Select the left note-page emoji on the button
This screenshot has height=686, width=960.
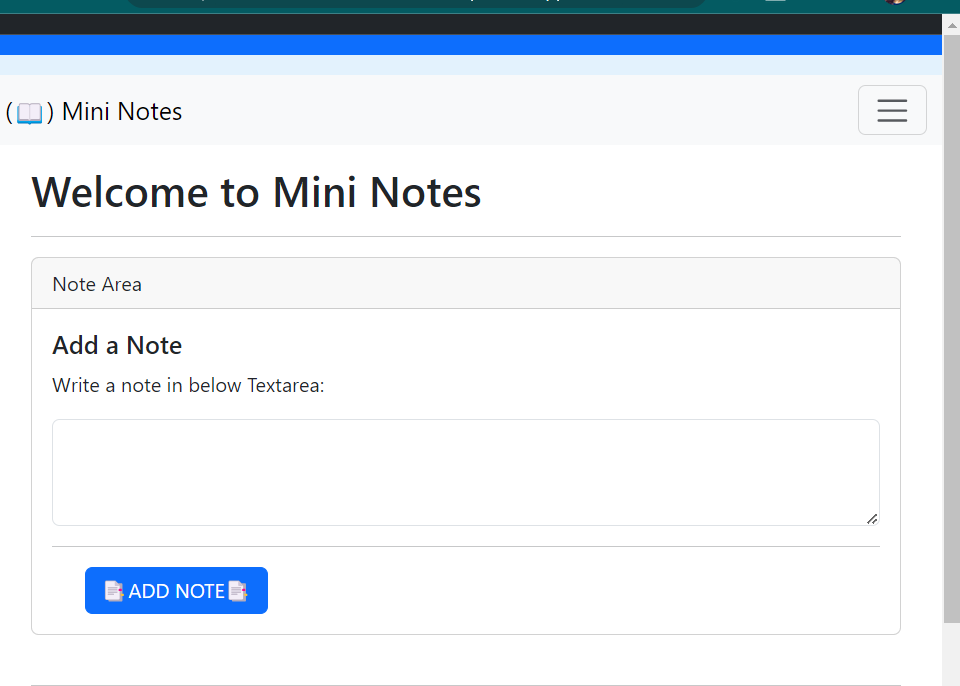[x=113, y=590]
